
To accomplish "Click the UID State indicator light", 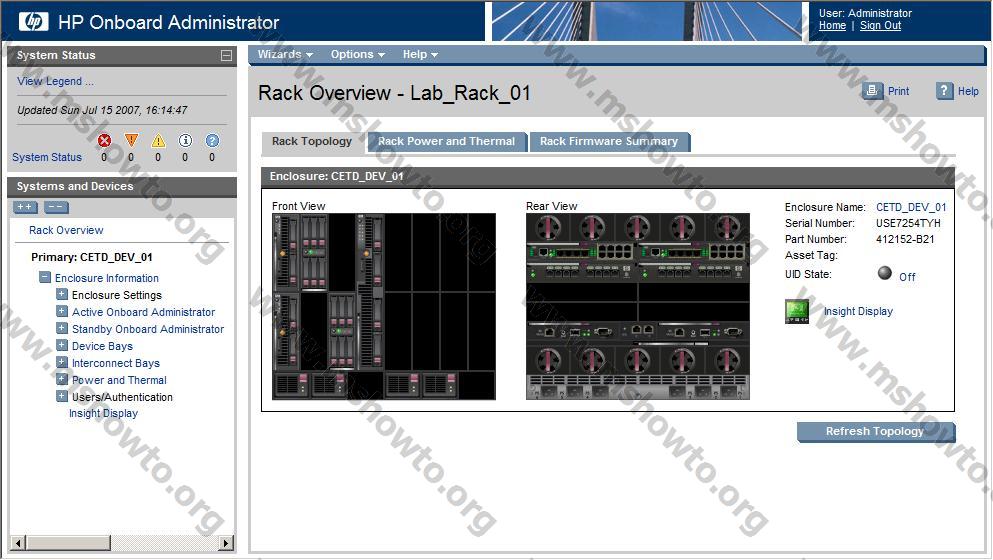I will (885, 273).
